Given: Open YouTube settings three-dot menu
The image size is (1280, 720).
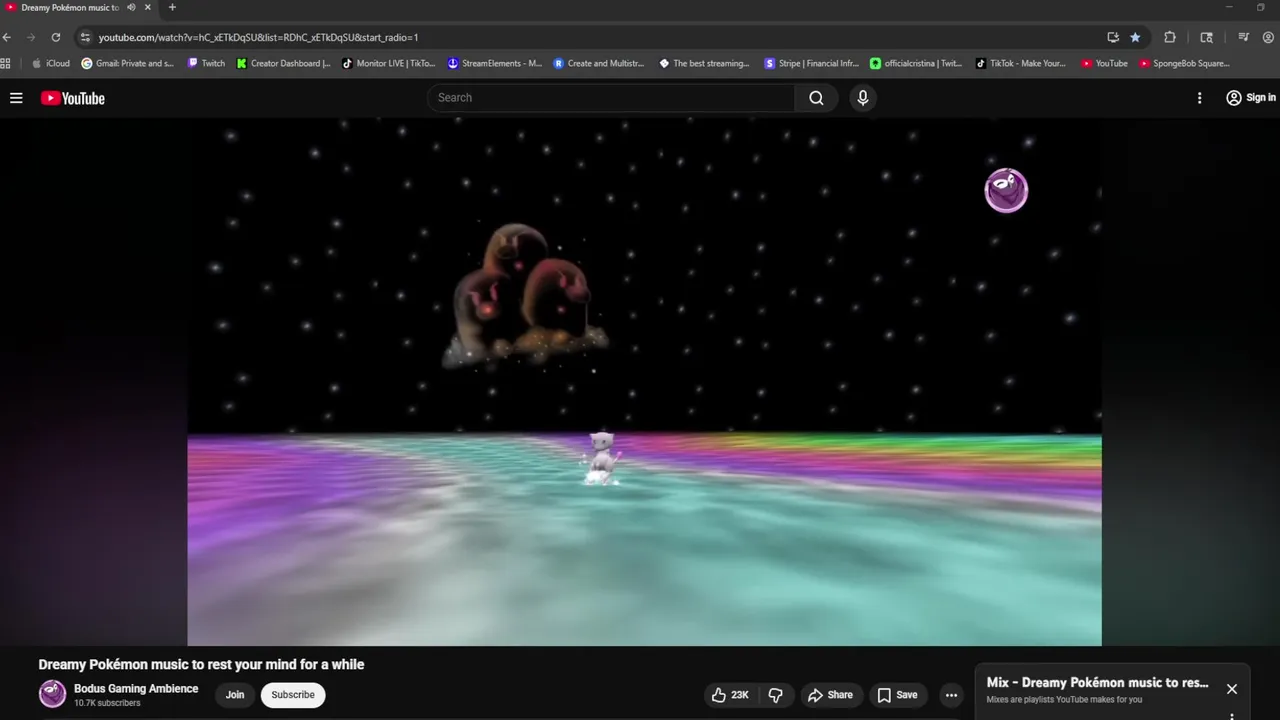Looking at the screenshot, I should [x=1199, y=98].
